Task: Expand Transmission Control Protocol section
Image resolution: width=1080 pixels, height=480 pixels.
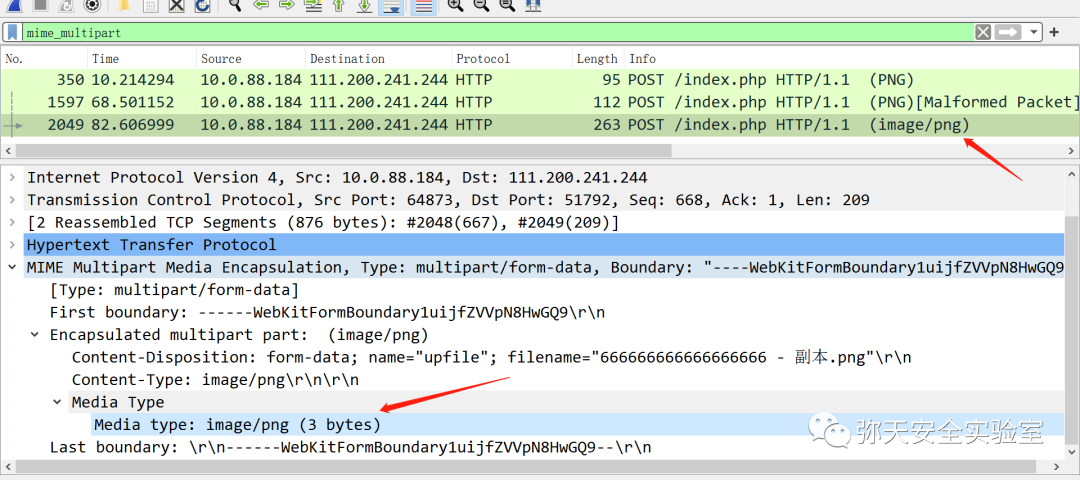Action: tap(12, 200)
